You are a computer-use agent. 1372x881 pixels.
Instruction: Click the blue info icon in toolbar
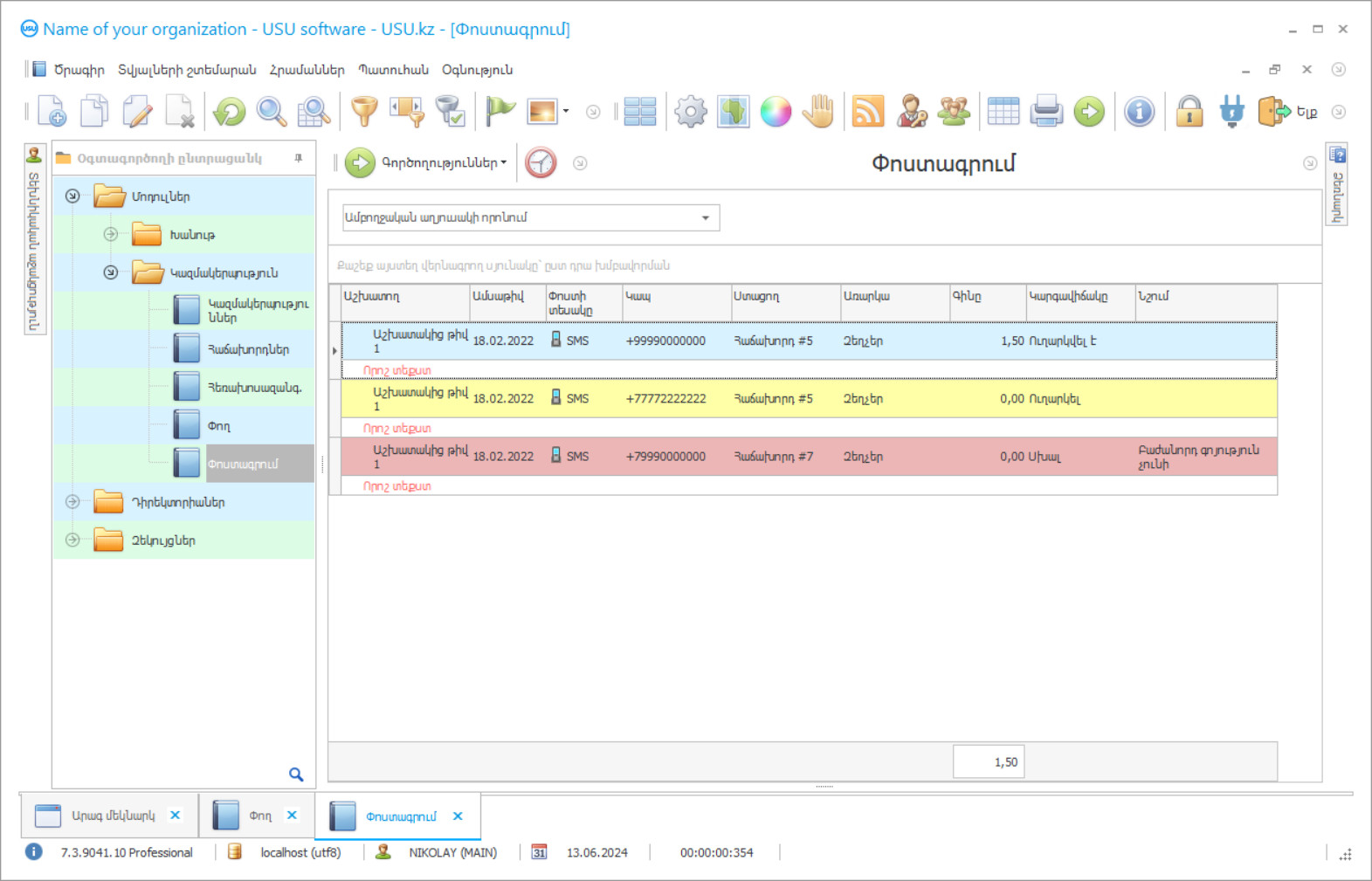point(1139,112)
